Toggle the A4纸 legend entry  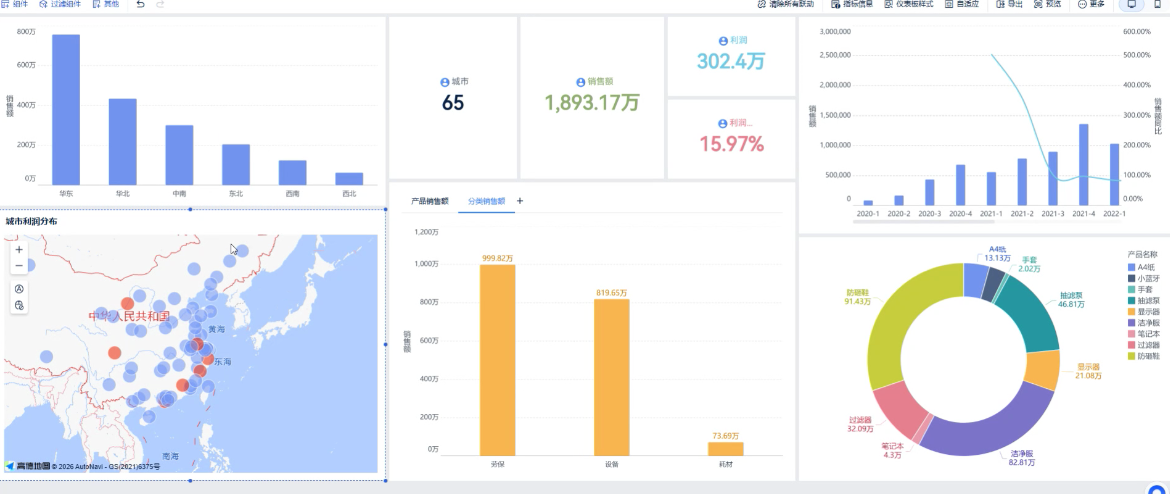click(1142, 266)
